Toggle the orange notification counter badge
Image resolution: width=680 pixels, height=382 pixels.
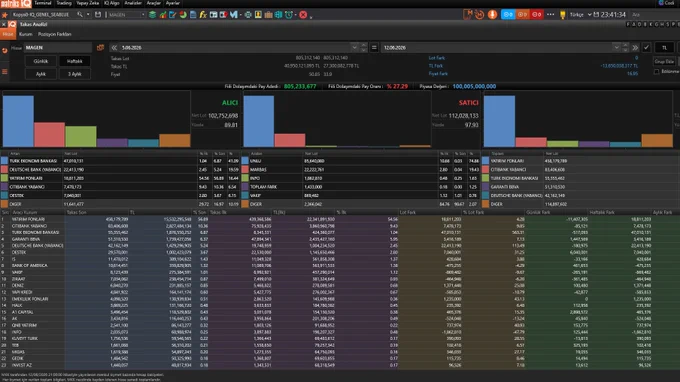click(522, 14)
